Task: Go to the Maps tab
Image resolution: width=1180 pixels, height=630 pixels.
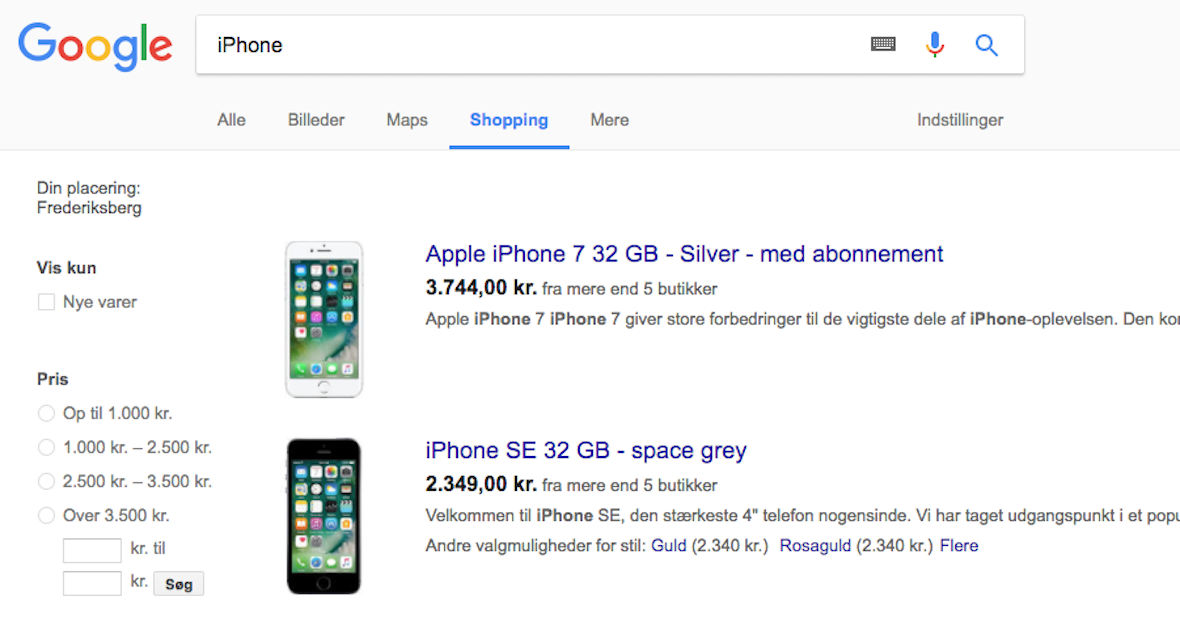Action: [x=407, y=120]
